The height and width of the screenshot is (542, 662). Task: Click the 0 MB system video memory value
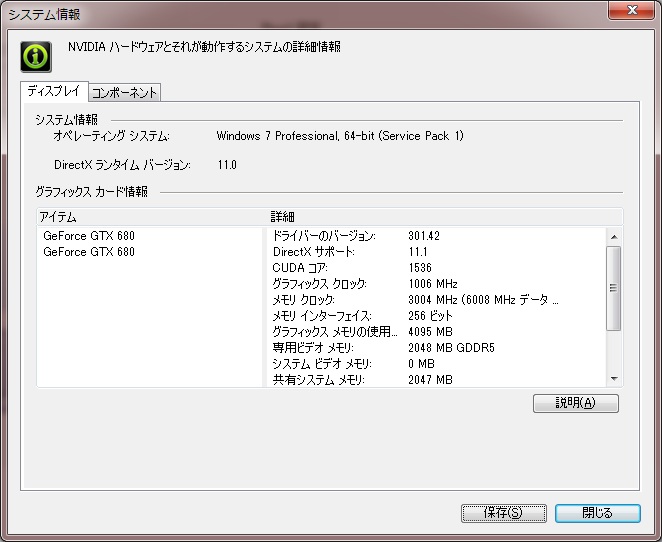coord(421,364)
